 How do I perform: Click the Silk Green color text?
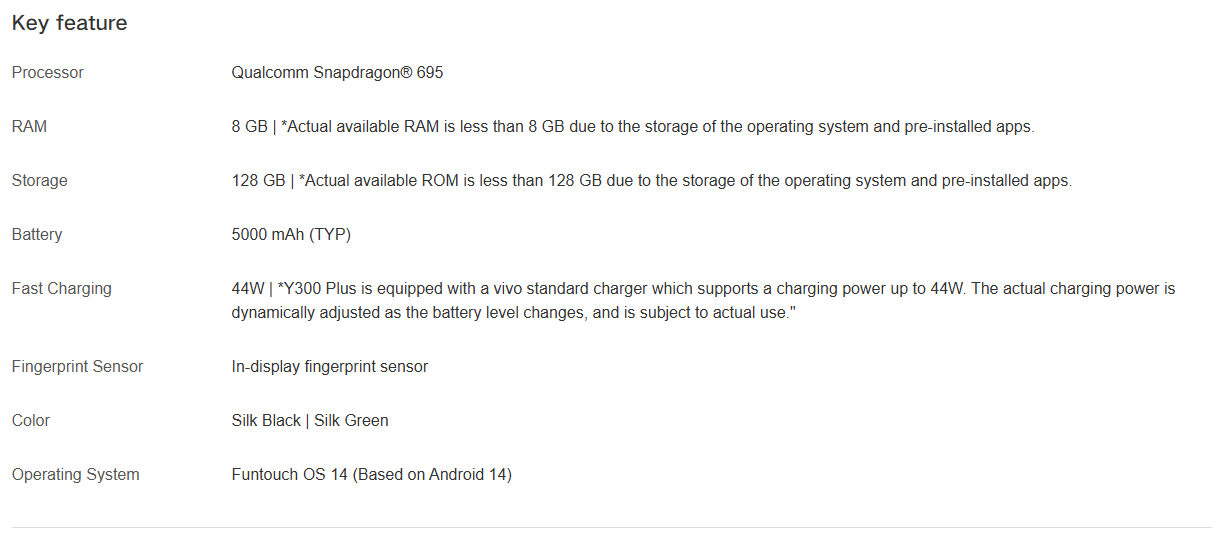point(351,421)
